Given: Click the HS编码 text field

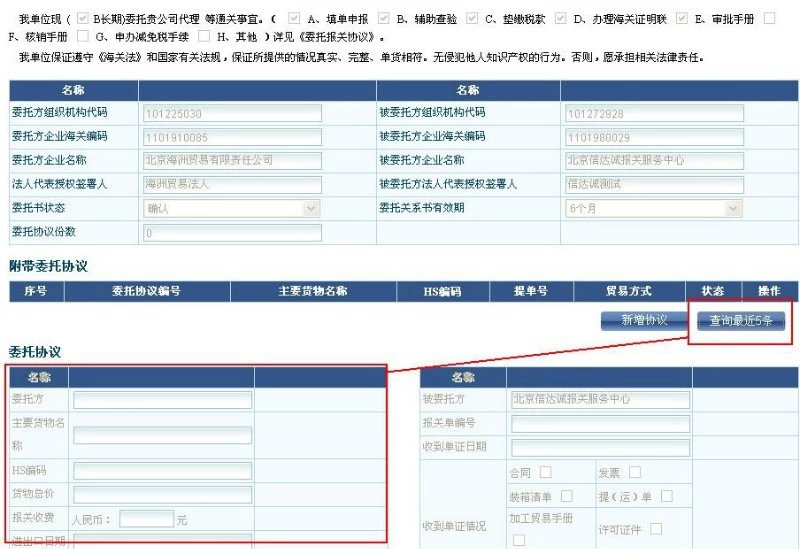Looking at the screenshot, I should tap(162, 470).
